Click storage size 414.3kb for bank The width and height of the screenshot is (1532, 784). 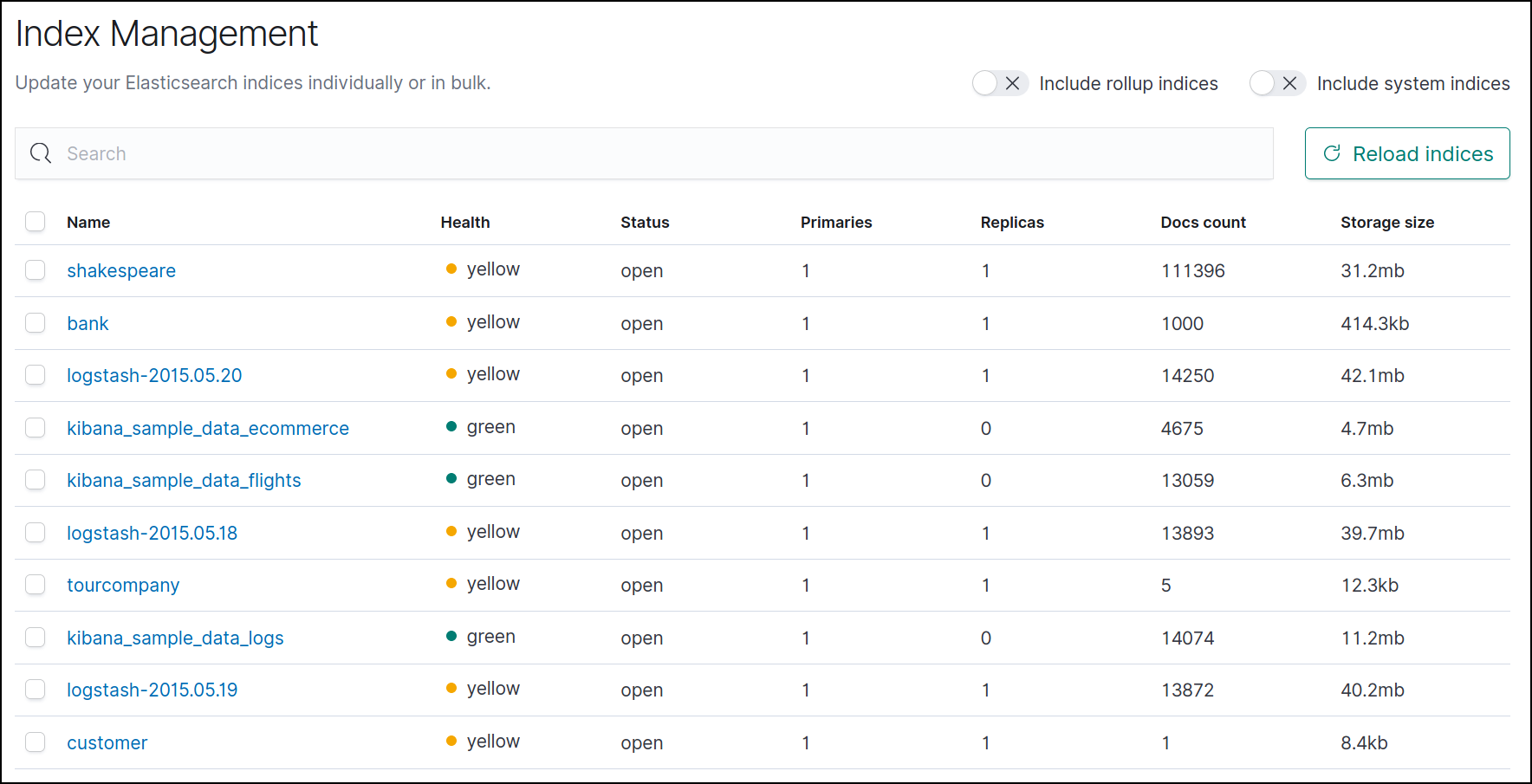coord(1375,323)
